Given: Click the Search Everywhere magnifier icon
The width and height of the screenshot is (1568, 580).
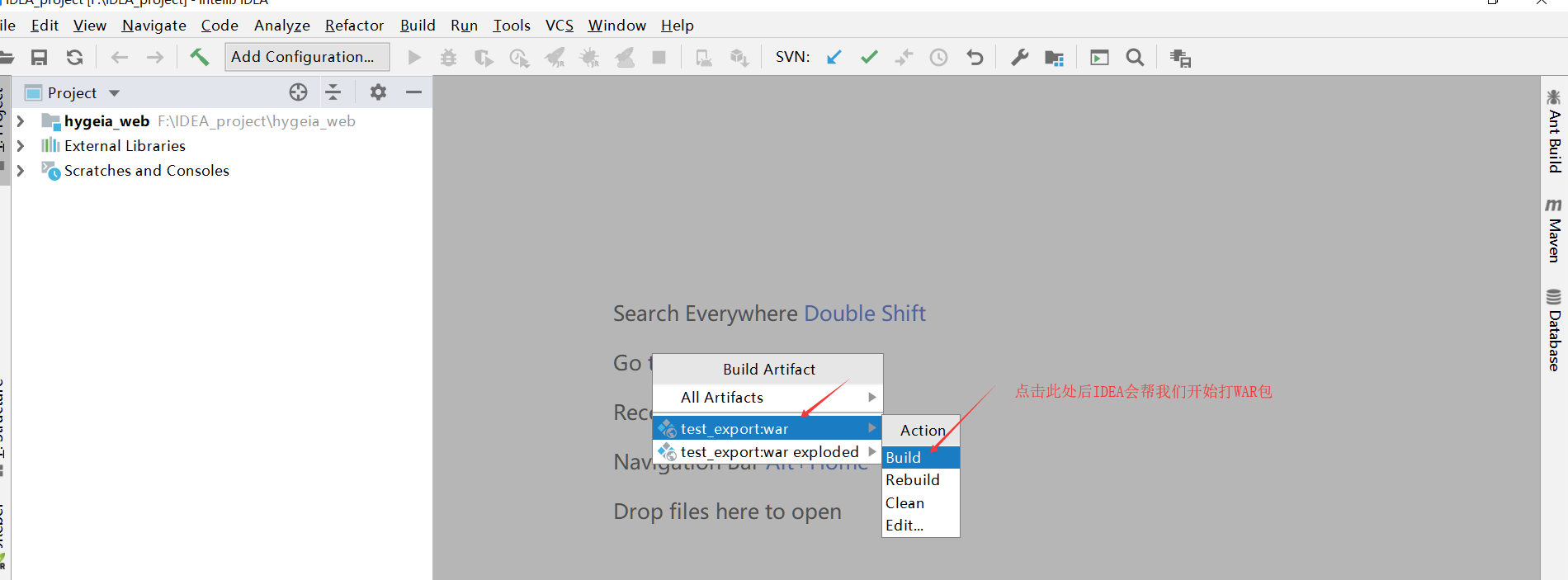Looking at the screenshot, I should click(1135, 57).
